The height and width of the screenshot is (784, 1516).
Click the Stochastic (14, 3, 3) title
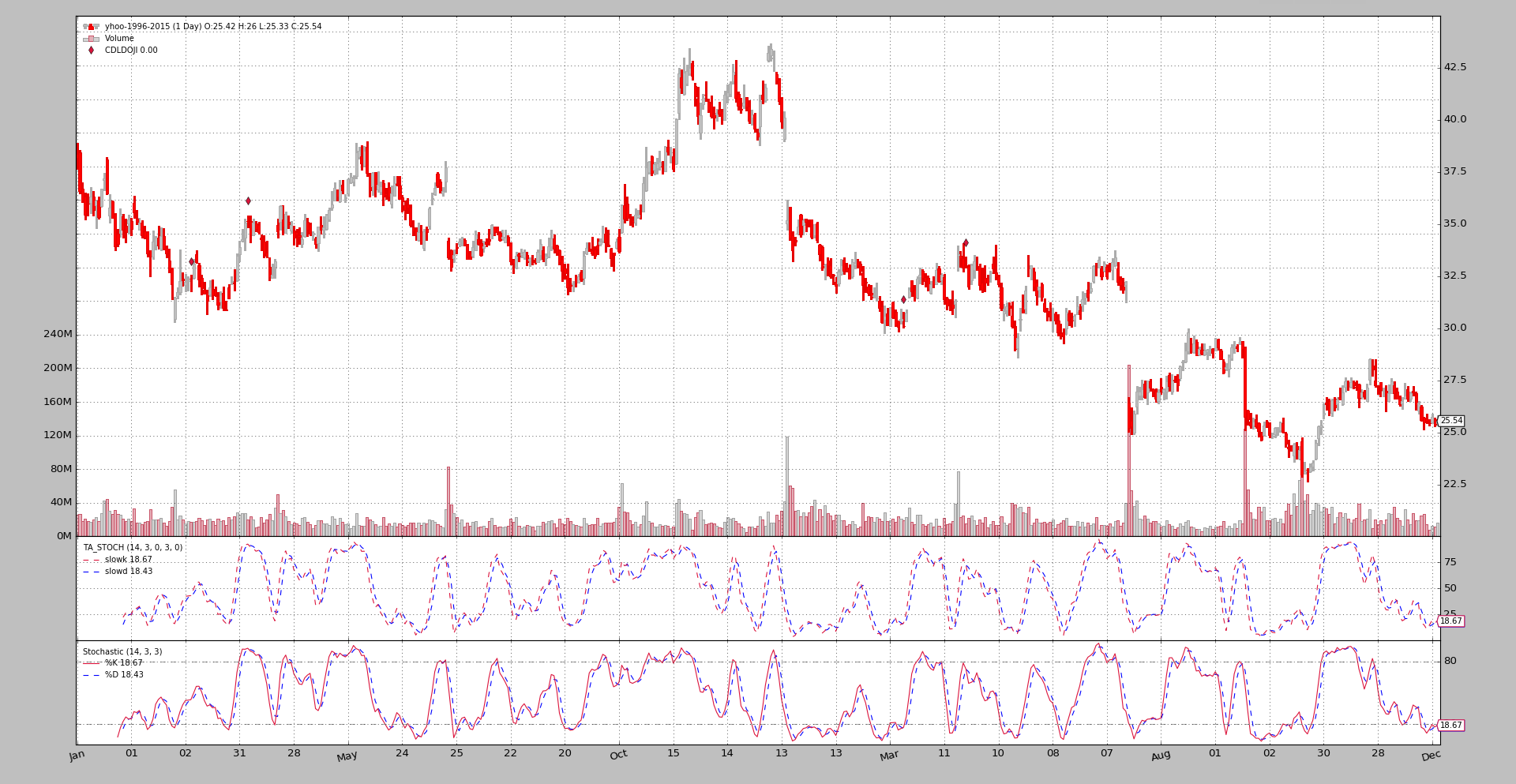click(x=122, y=651)
